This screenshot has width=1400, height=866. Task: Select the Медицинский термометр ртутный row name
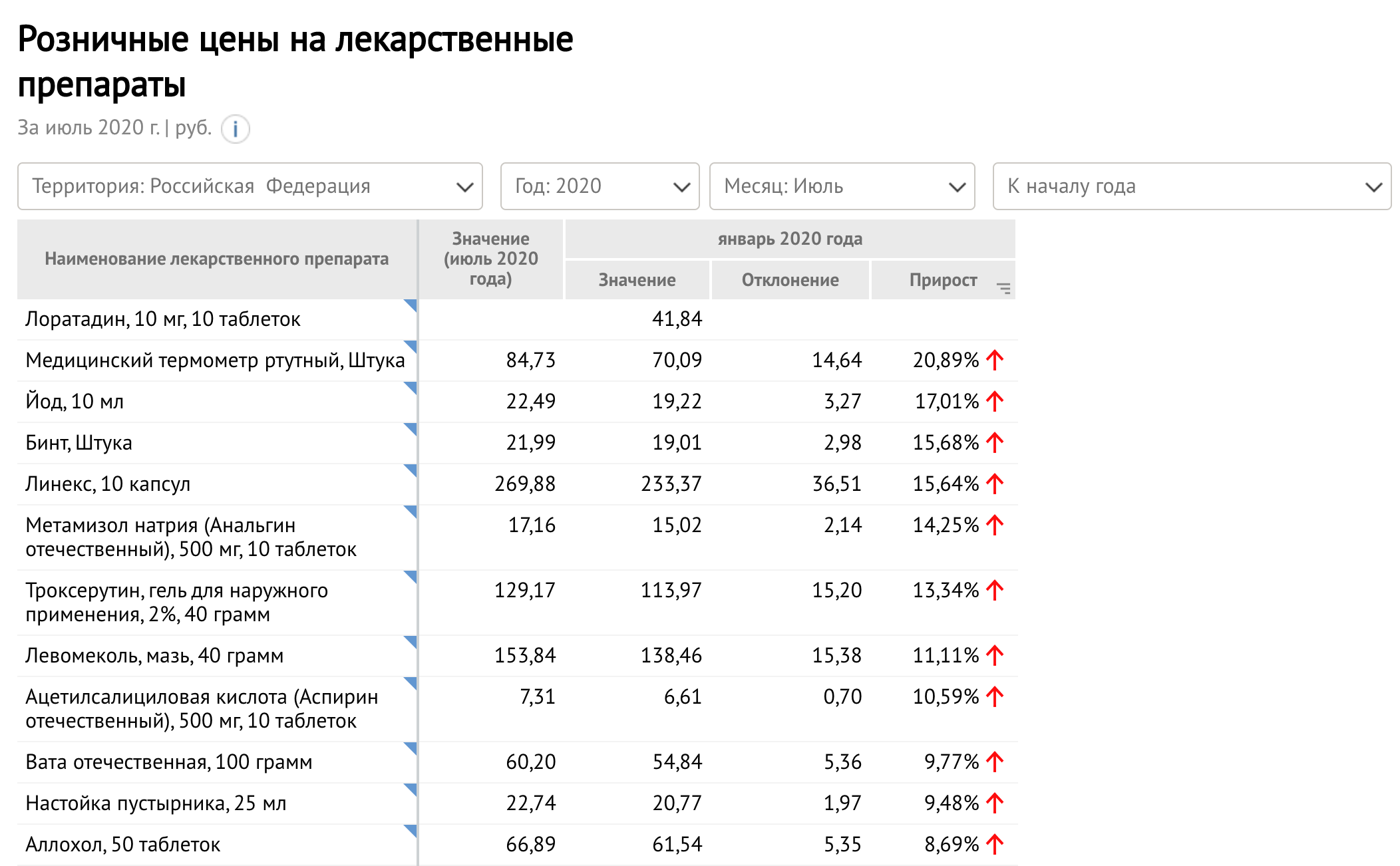(214, 361)
